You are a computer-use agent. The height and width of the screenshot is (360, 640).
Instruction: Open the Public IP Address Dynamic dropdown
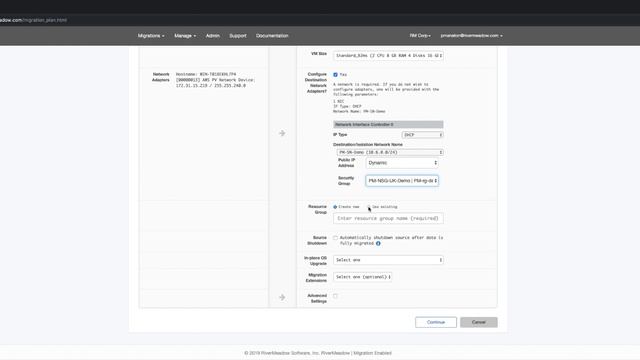coord(402,163)
